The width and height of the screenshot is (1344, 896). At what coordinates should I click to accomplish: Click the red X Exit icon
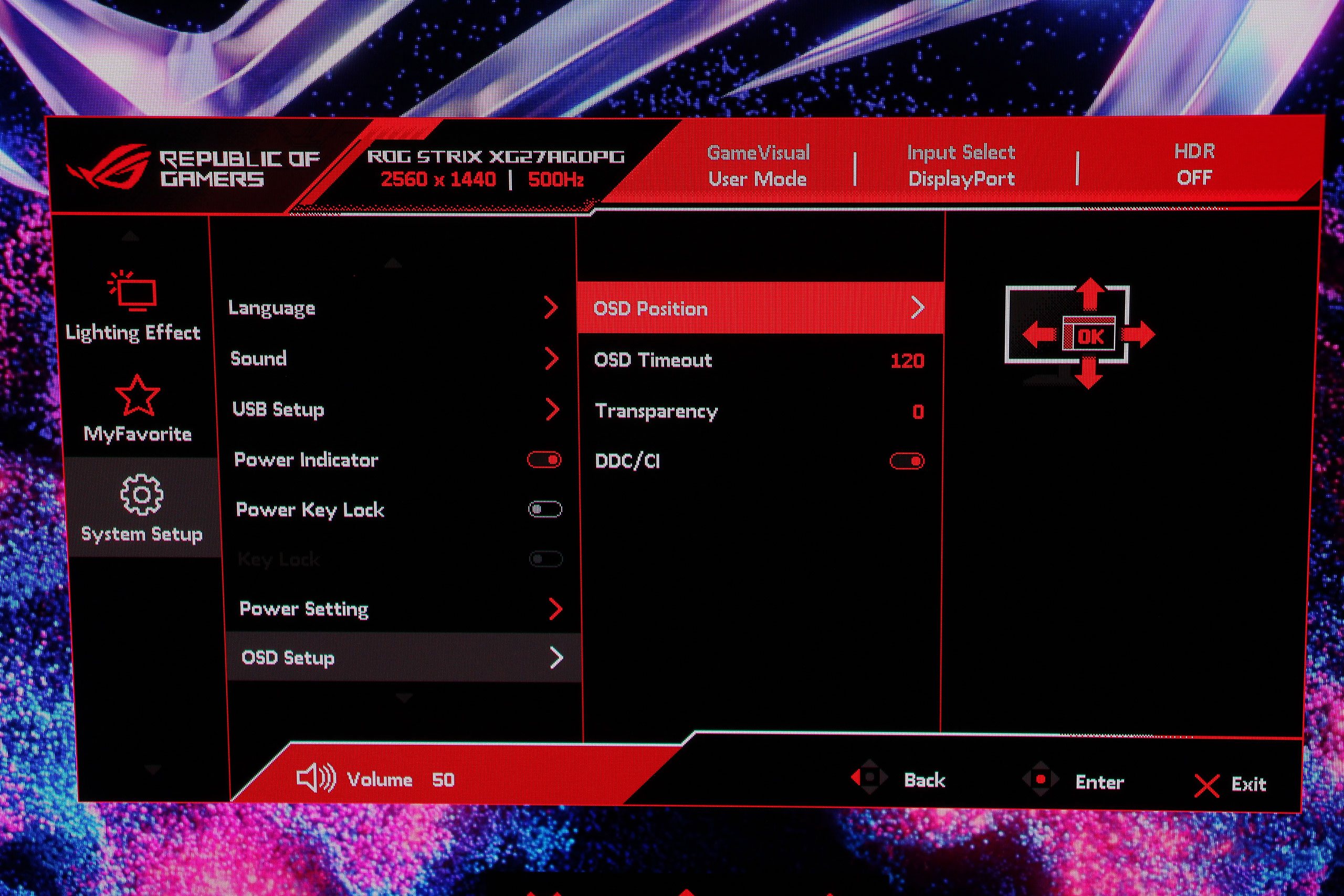click(x=1206, y=786)
